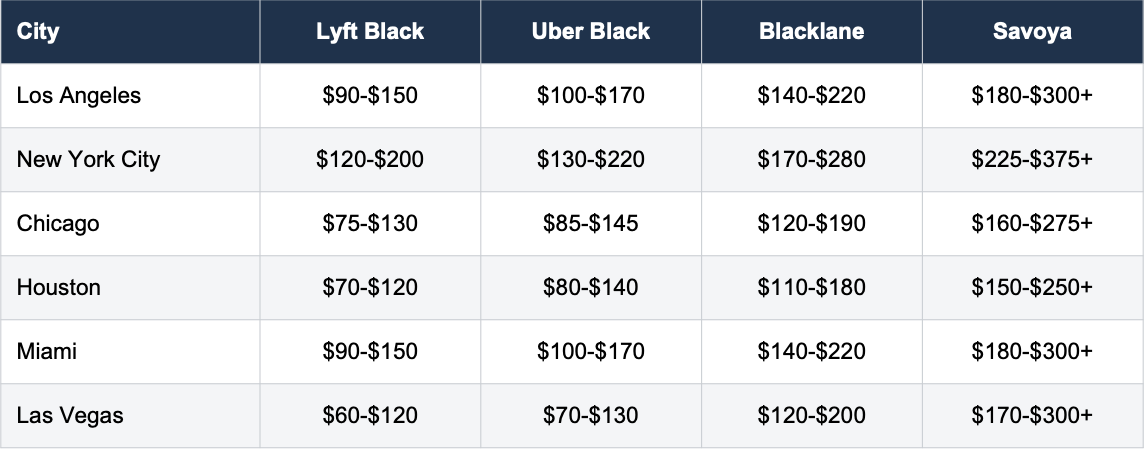Screen dimensions: 1148x450
Task: Select the Los Angeles row label
Action: [x=79, y=96]
